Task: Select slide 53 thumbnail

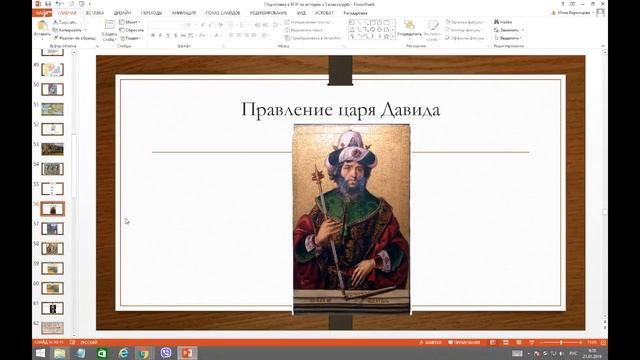Action: [x=53, y=149]
